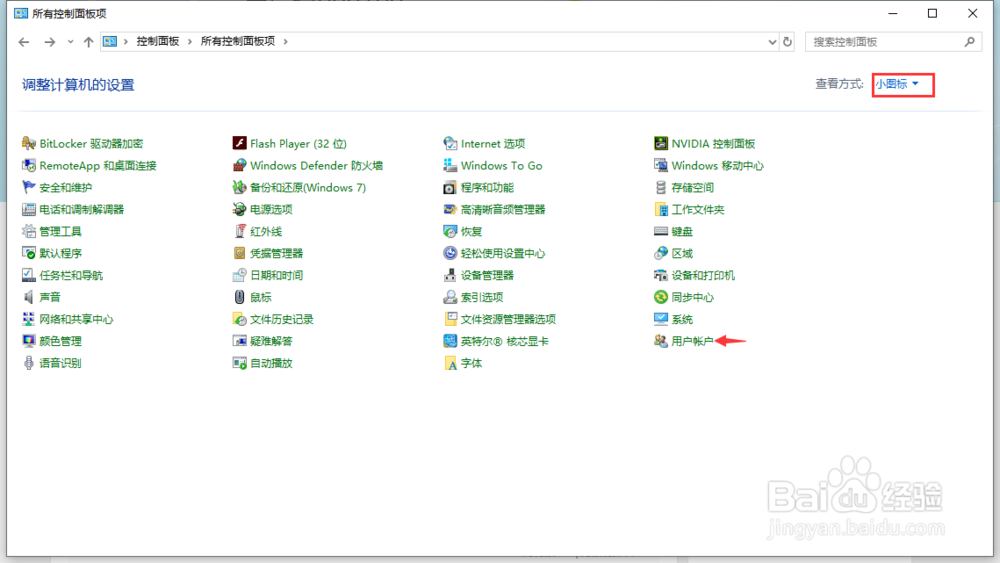Open the 疑难解答 link

pyautogui.click(x=271, y=341)
